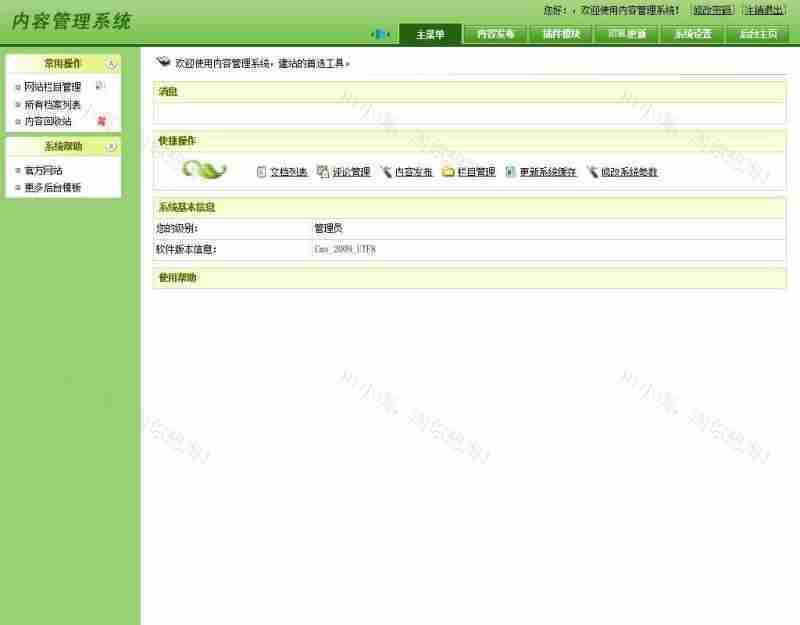
Task: Open 所有档案列表 in the sidebar
Action: [53, 104]
